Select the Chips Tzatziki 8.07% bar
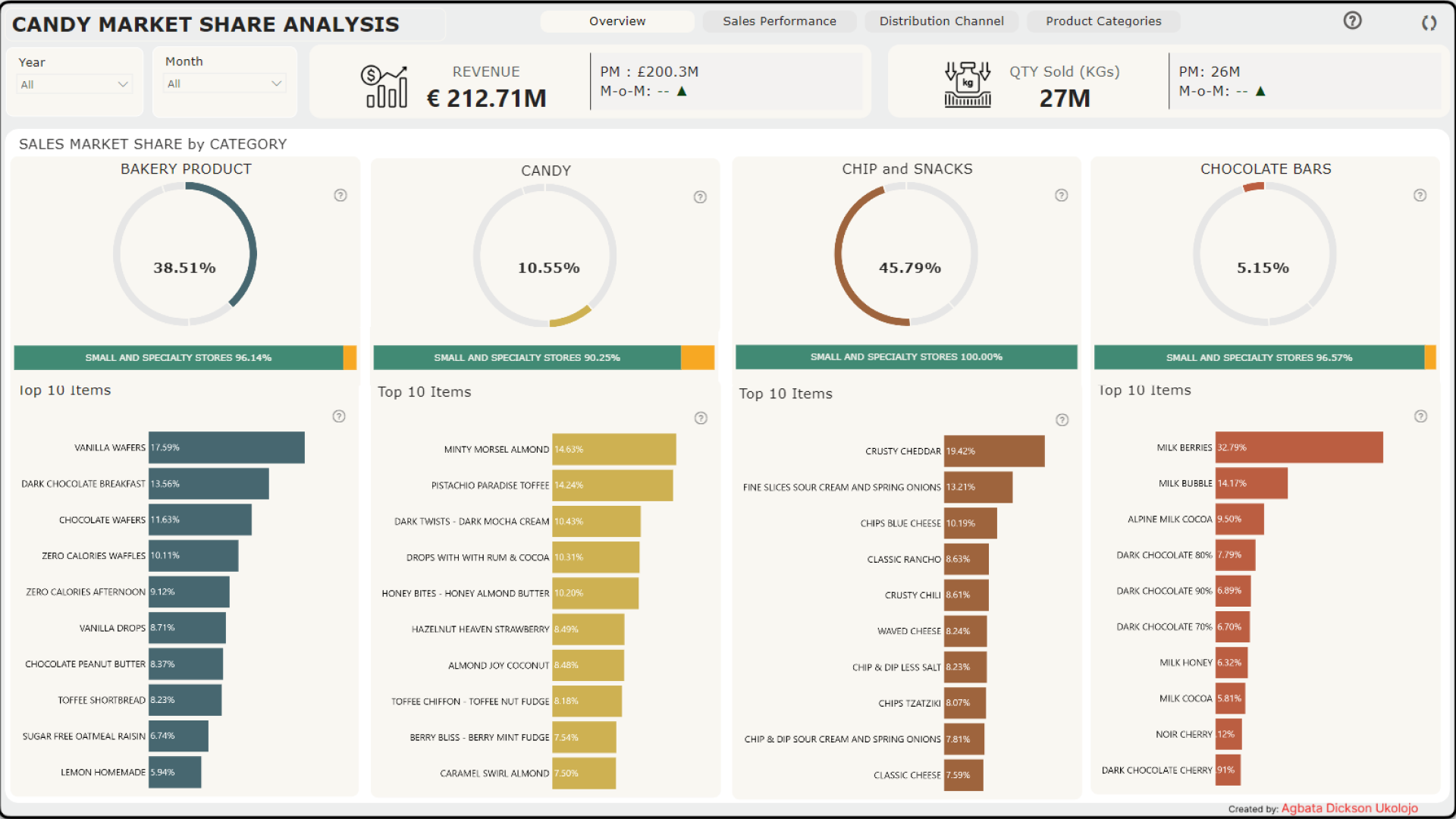Viewport: 1456px width, 819px height. pos(965,703)
